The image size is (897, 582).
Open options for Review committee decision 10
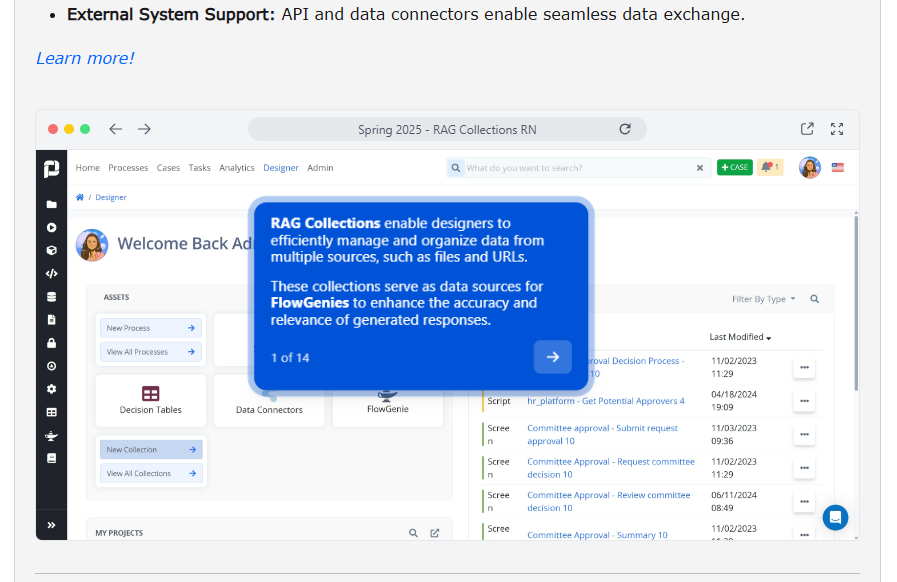[x=804, y=501]
